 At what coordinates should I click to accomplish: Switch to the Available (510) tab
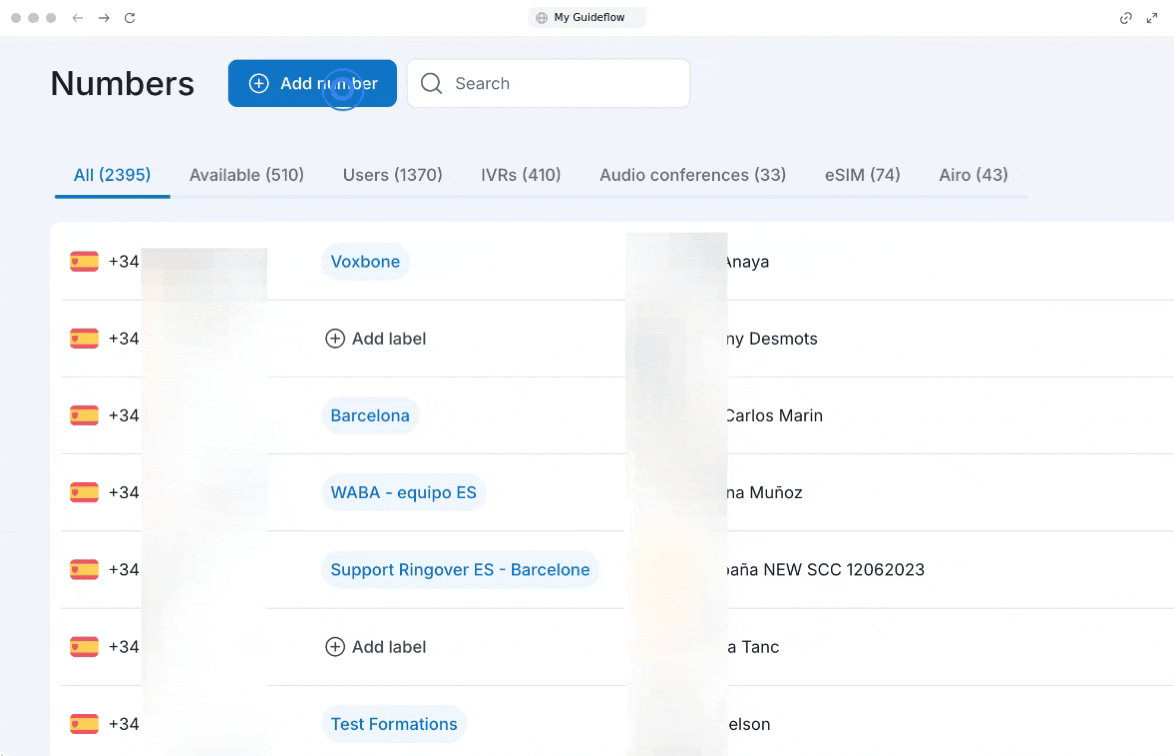246,175
